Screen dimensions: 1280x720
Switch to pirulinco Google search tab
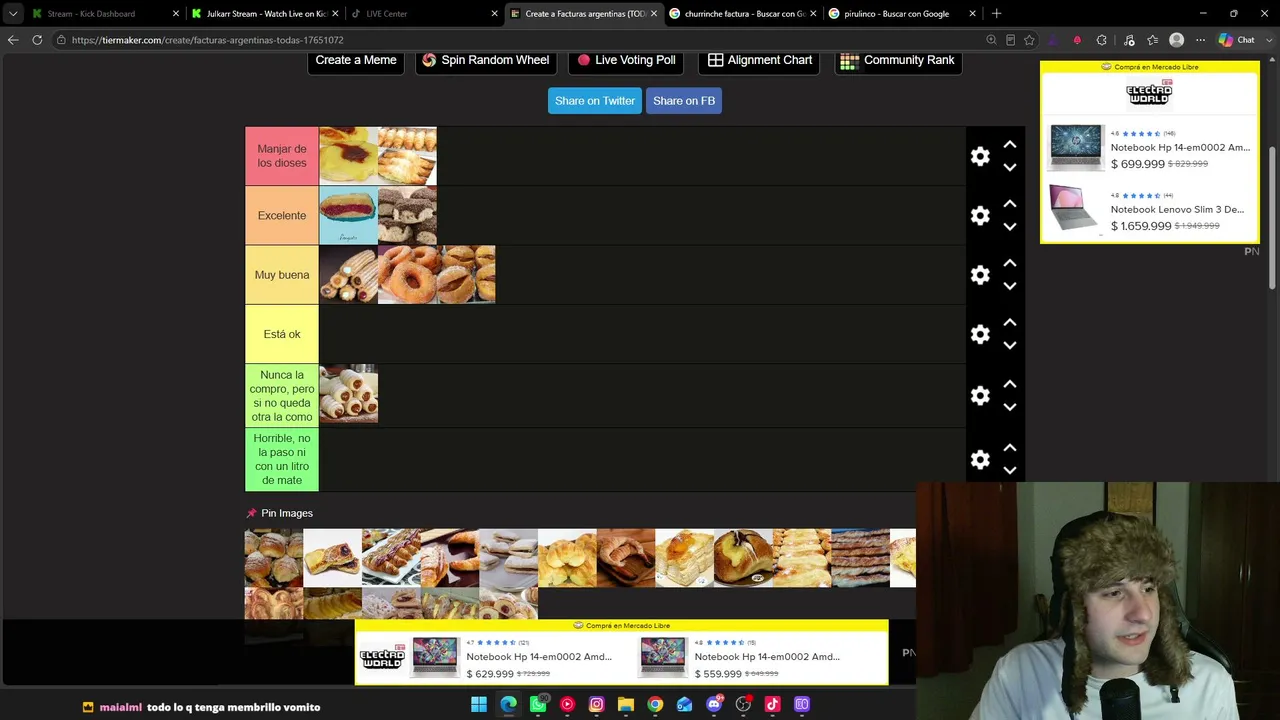coord(901,14)
